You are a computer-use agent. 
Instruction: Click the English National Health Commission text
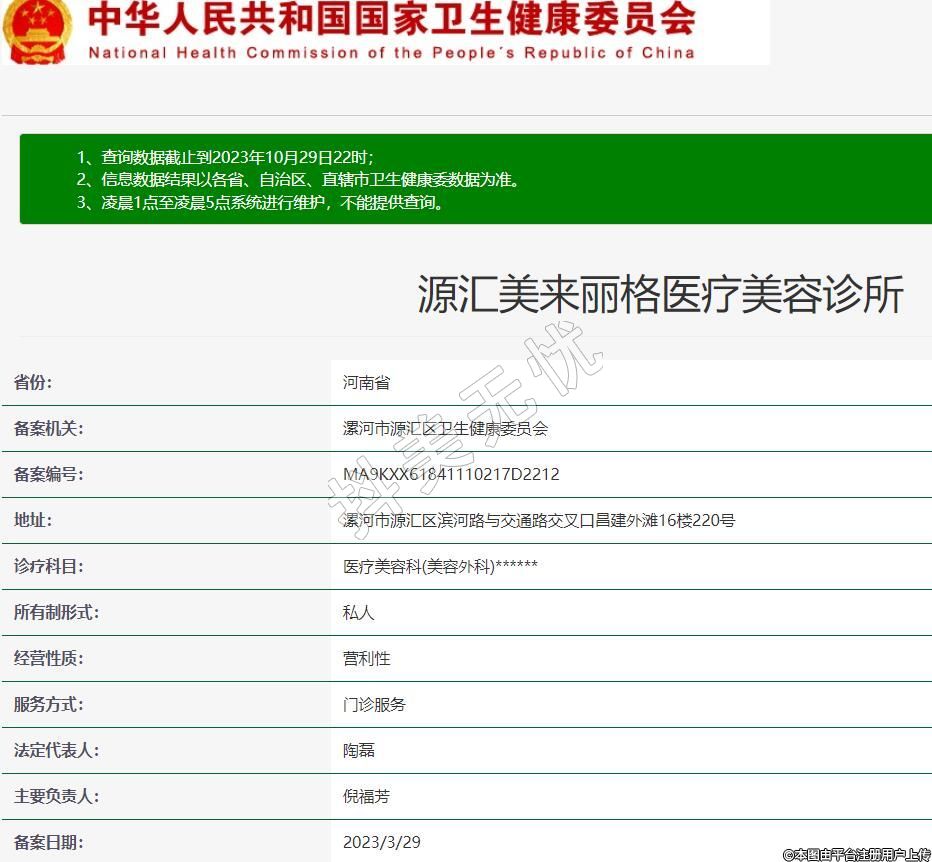tap(391, 53)
